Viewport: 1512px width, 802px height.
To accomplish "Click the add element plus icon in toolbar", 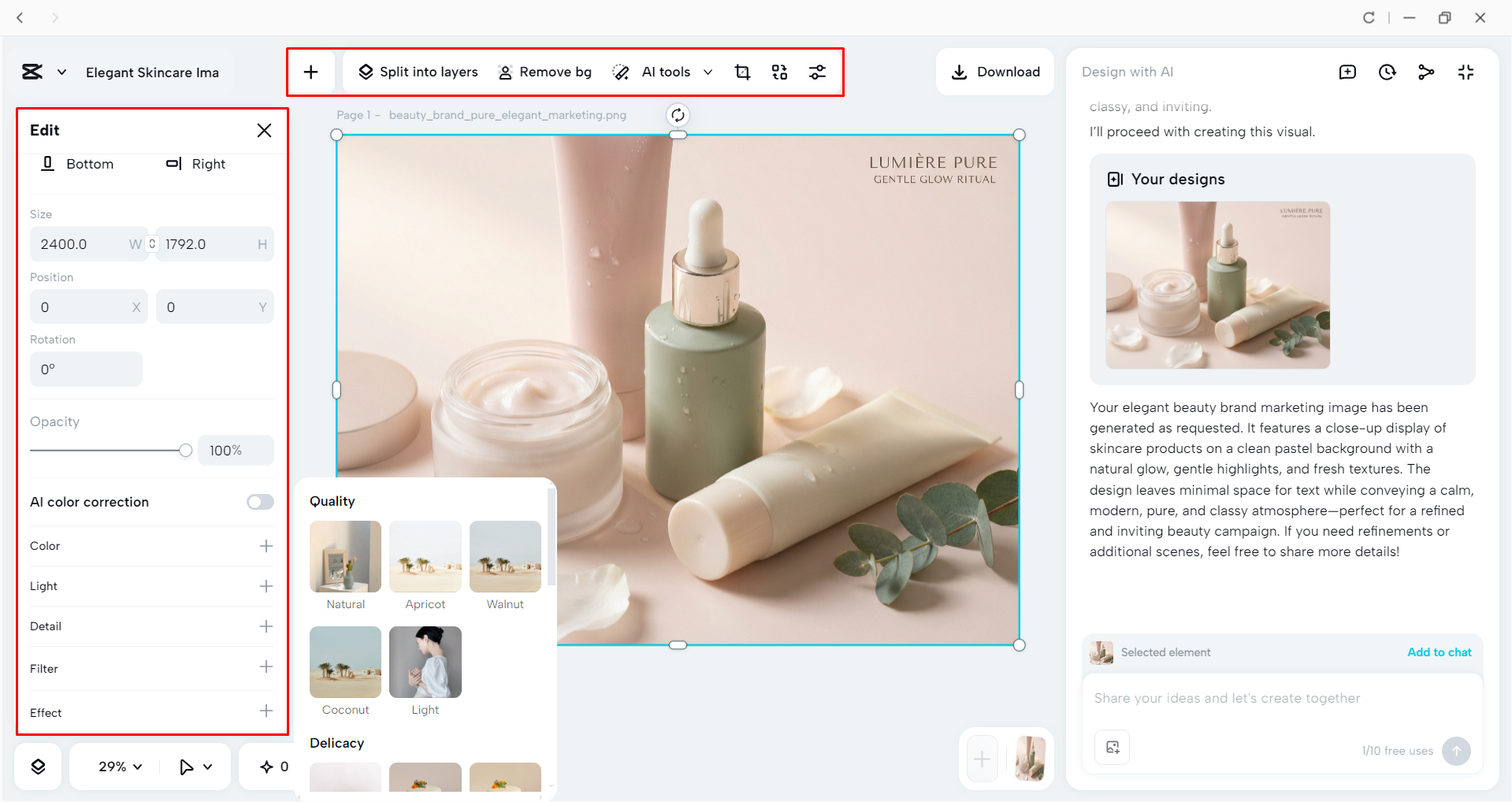I will click(x=311, y=72).
